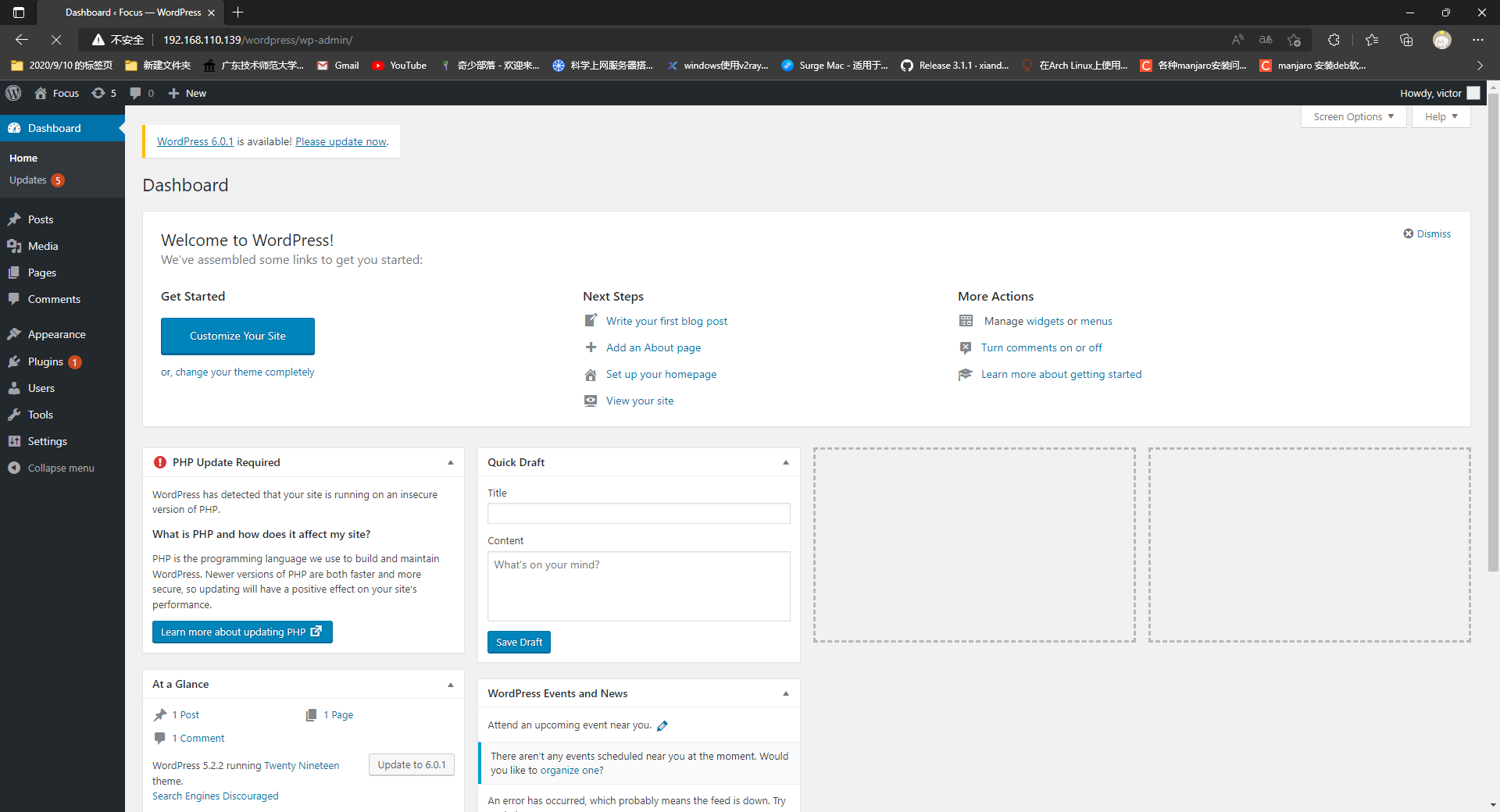1500x812 pixels.
Task: Click the Update to 6.0.1 button
Action: coord(412,764)
